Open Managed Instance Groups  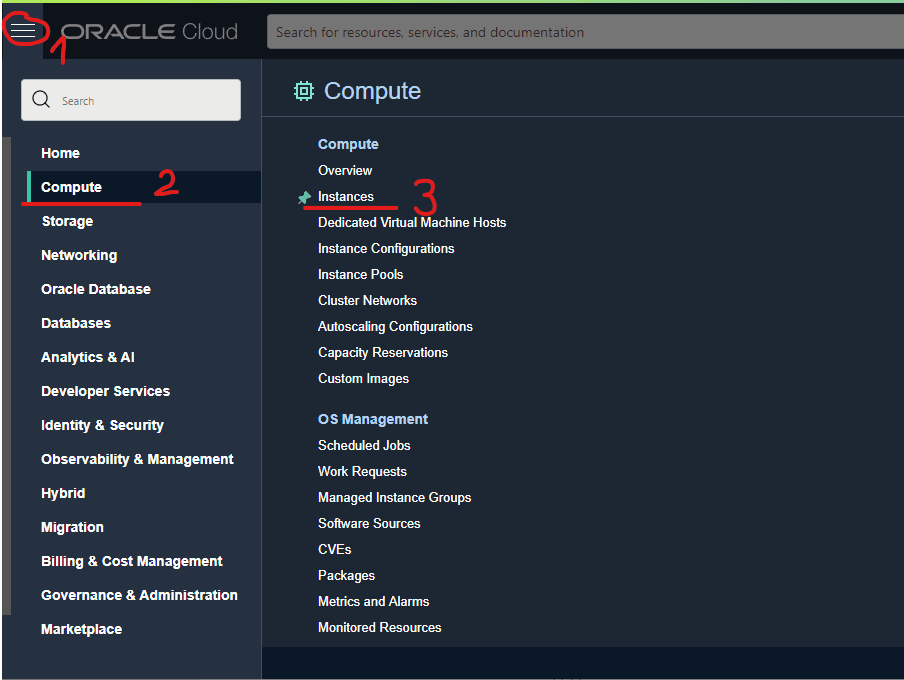pyautogui.click(x=395, y=497)
